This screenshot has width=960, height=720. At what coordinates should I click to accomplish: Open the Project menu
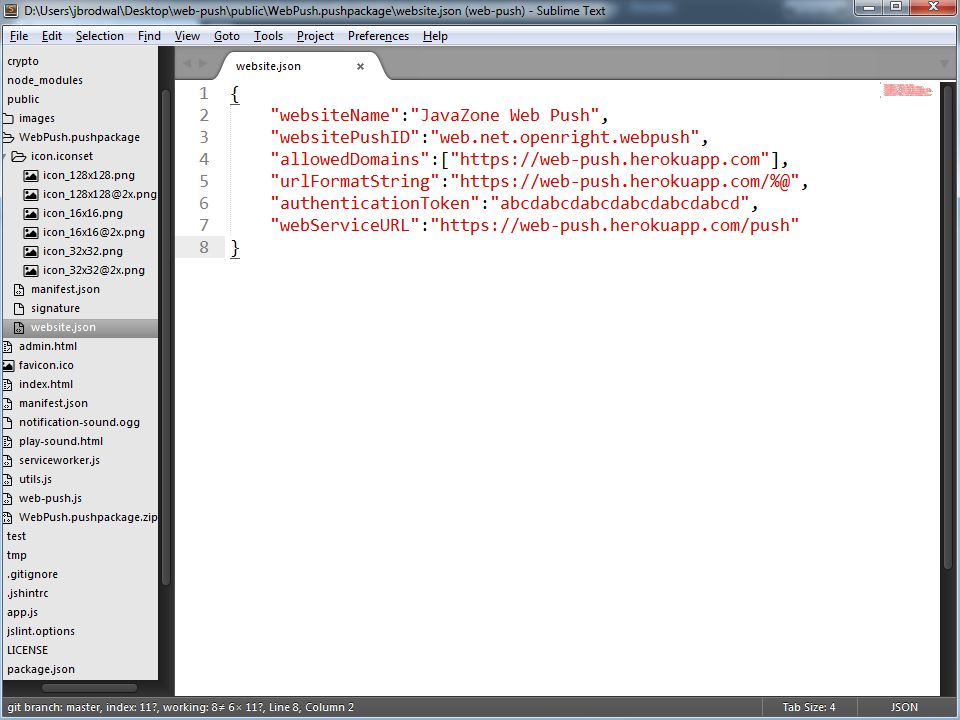pyautogui.click(x=315, y=36)
